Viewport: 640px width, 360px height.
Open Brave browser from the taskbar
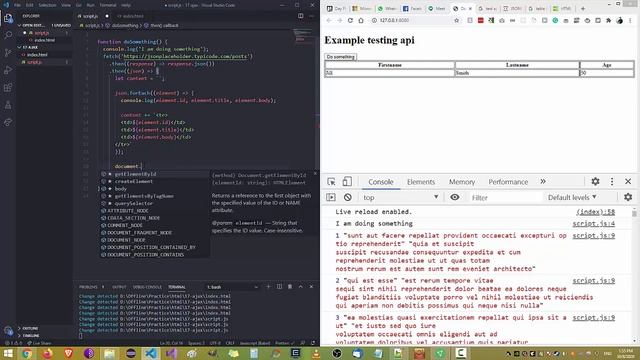tap(68, 353)
